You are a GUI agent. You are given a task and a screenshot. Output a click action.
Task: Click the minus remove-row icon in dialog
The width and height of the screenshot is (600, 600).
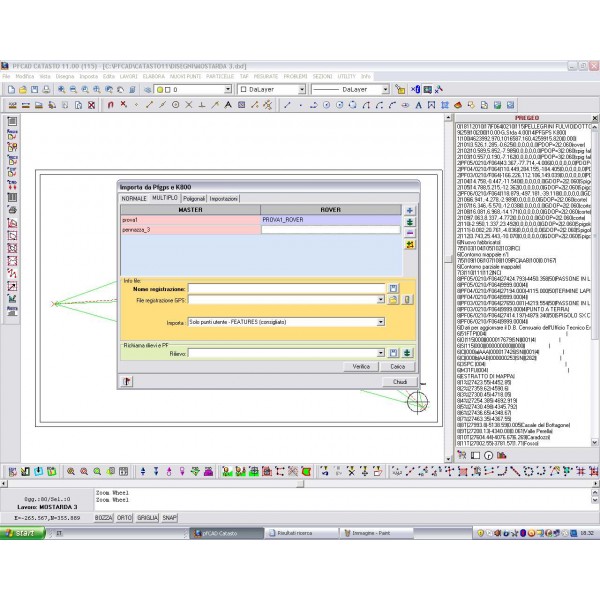point(409,232)
